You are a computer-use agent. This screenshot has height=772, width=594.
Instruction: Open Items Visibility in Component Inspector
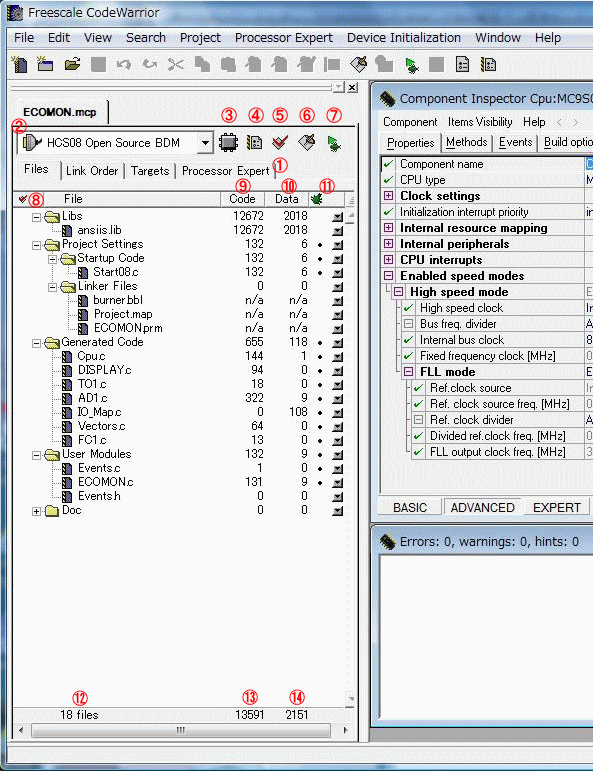480,122
